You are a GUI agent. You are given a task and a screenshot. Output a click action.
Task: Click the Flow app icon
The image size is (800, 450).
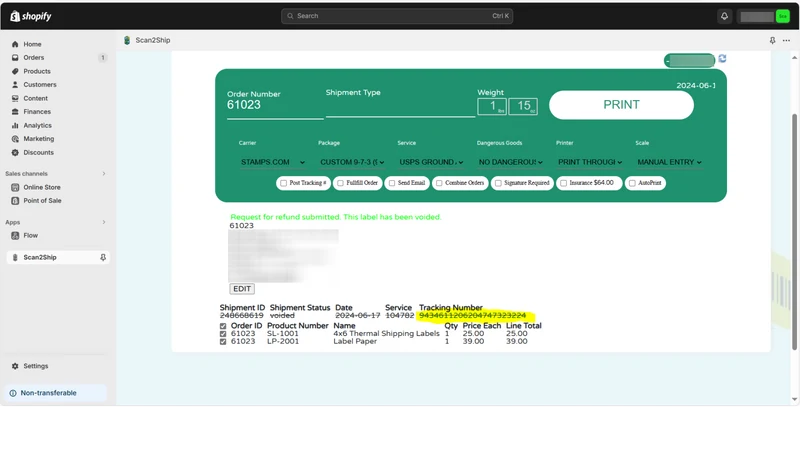point(15,236)
